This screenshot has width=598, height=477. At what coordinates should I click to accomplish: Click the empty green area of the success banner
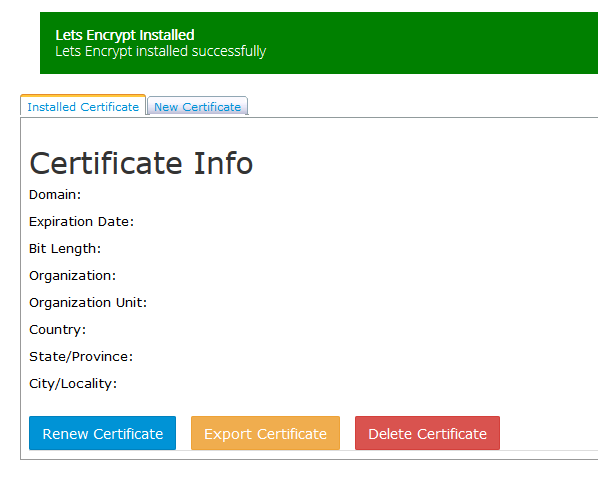coord(431,43)
